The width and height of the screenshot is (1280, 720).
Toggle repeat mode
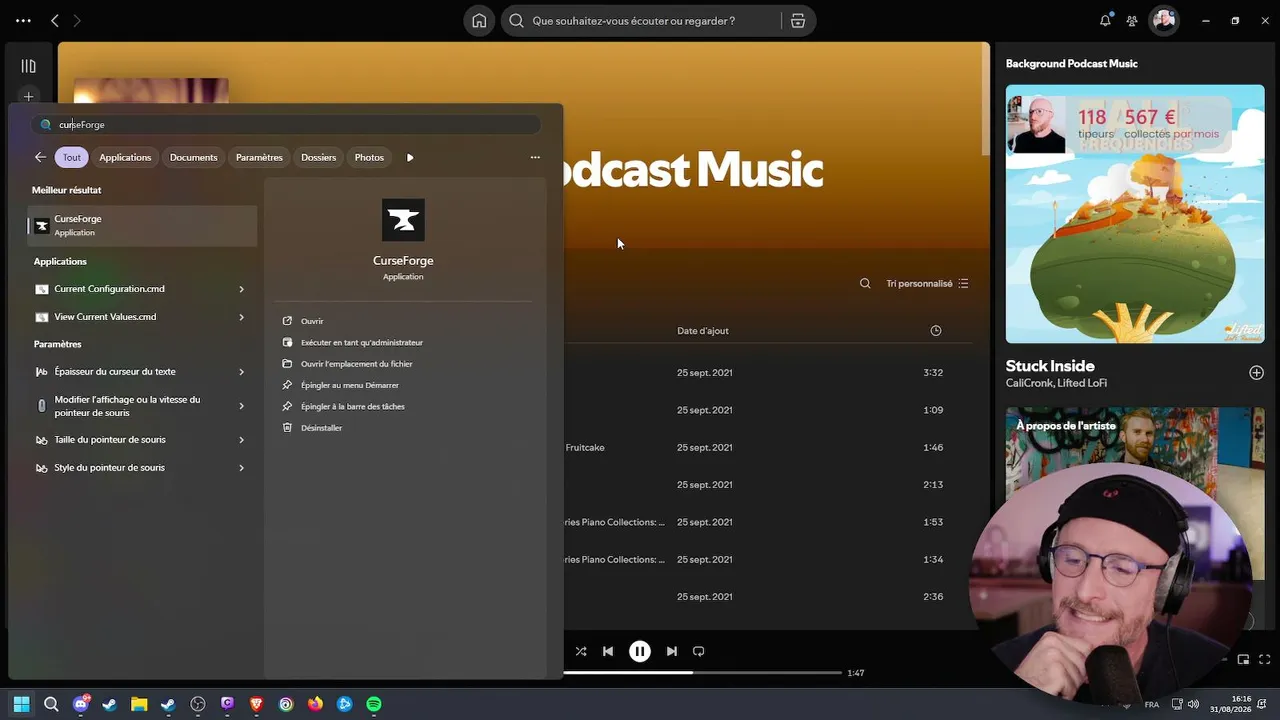[x=699, y=651]
